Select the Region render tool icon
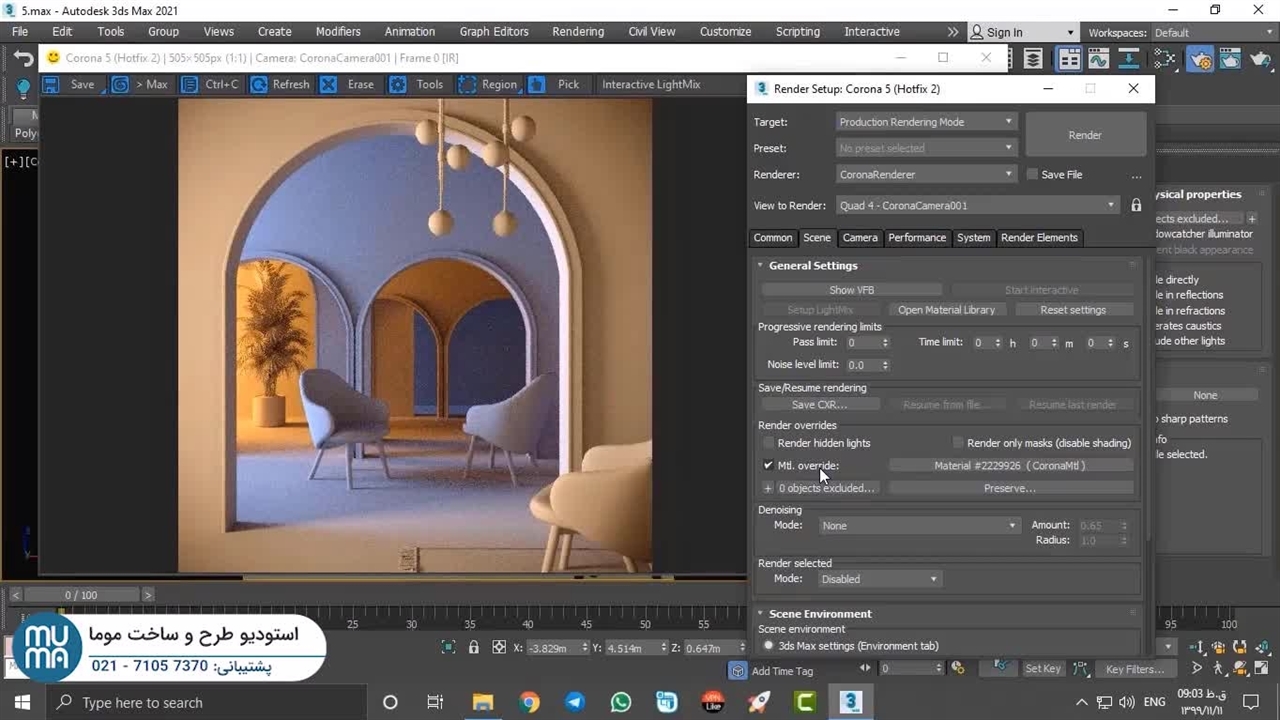The height and width of the screenshot is (720, 1280). pyautogui.click(x=467, y=85)
